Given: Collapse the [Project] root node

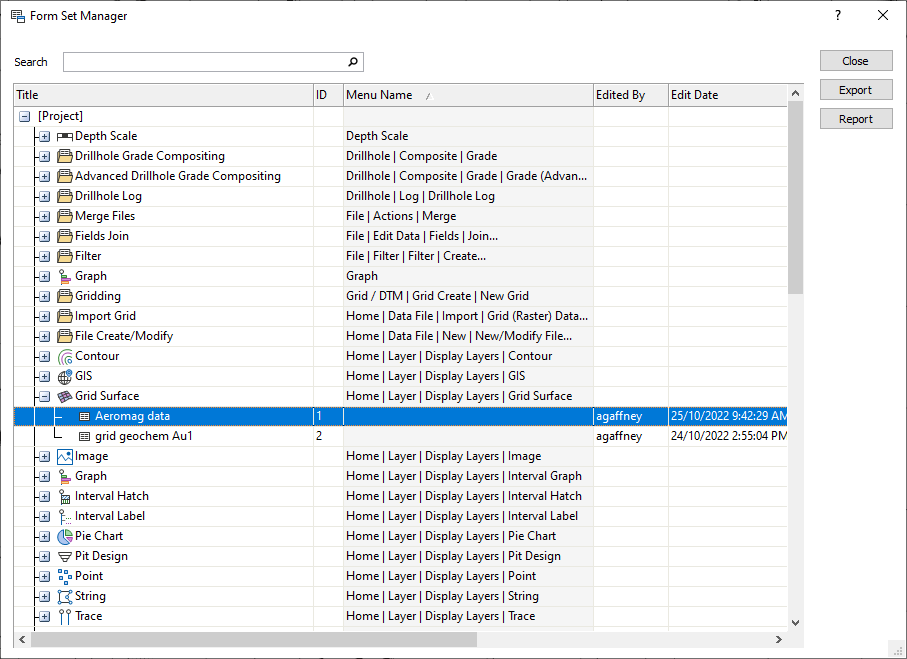Looking at the screenshot, I should pos(25,116).
